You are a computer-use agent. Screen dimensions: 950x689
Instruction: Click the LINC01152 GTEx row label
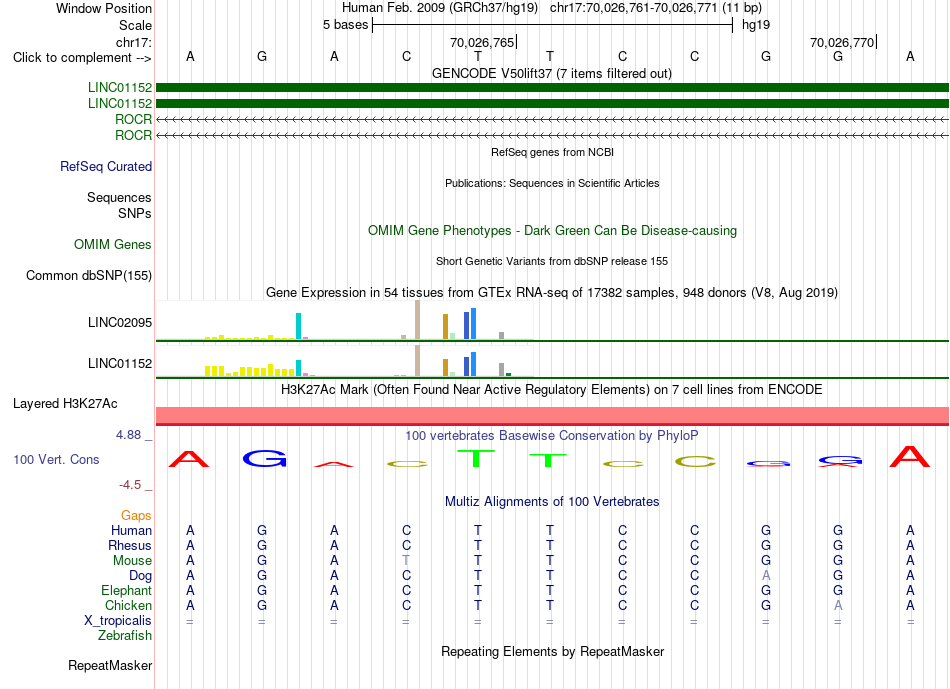(120, 363)
